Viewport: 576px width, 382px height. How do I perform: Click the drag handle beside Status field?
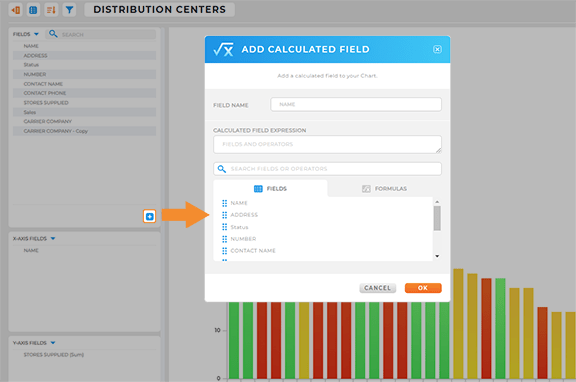(224, 227)
